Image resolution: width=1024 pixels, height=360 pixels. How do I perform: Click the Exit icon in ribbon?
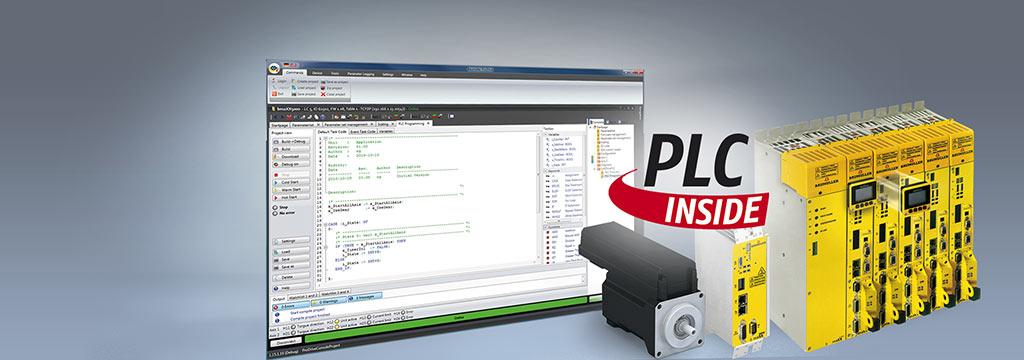coord(274,93)
